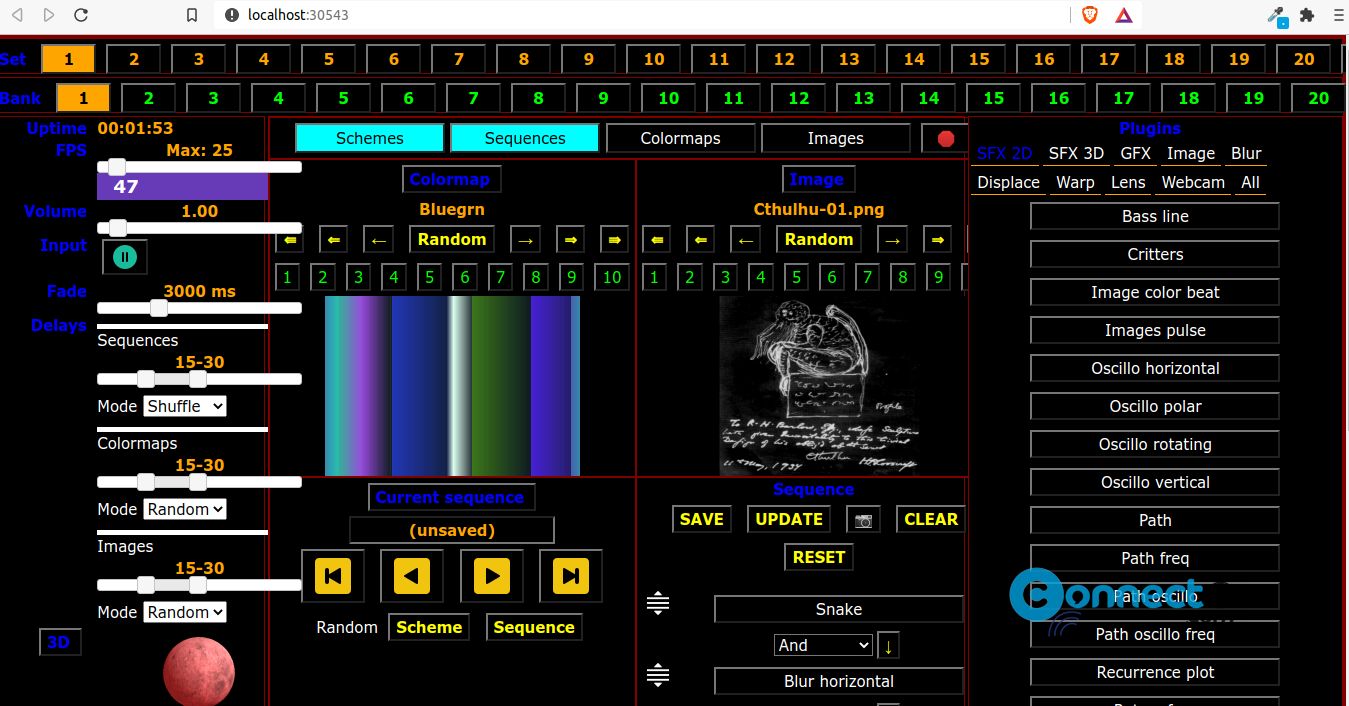Viewport: 1349px width, 706px height.
Task: Open the Colormaps Mode Random dropdown
Action: [185, 509]
